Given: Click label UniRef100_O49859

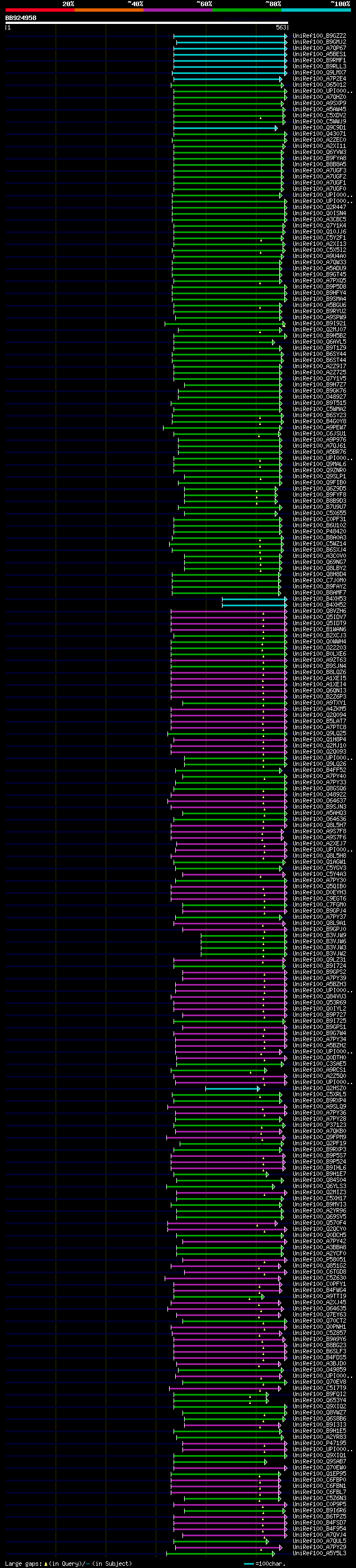Looking at the screenshot, I should point(319,1369).
